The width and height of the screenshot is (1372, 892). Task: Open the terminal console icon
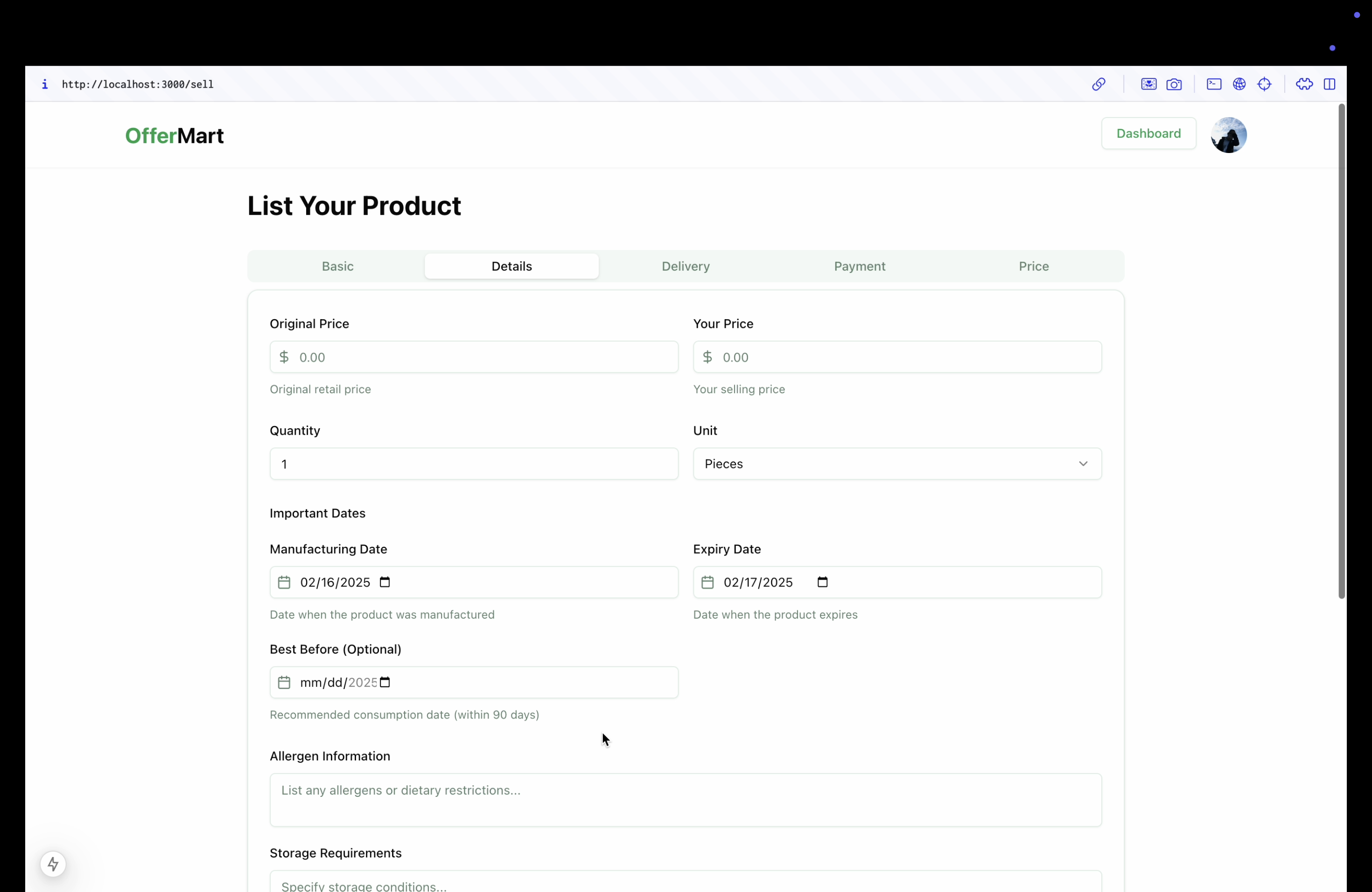1213,84
